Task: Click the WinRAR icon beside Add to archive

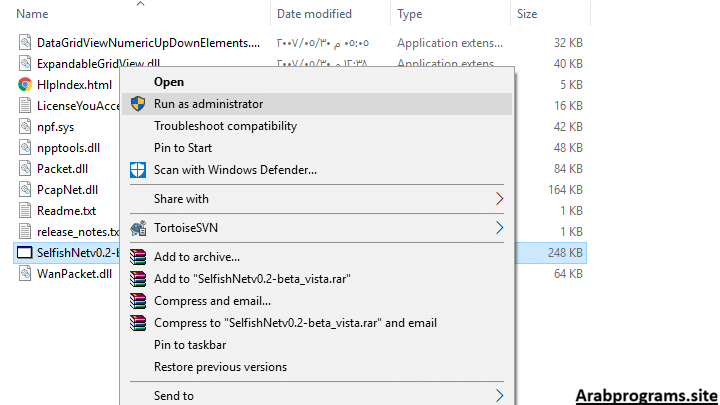Action: [x=138, y=257]
